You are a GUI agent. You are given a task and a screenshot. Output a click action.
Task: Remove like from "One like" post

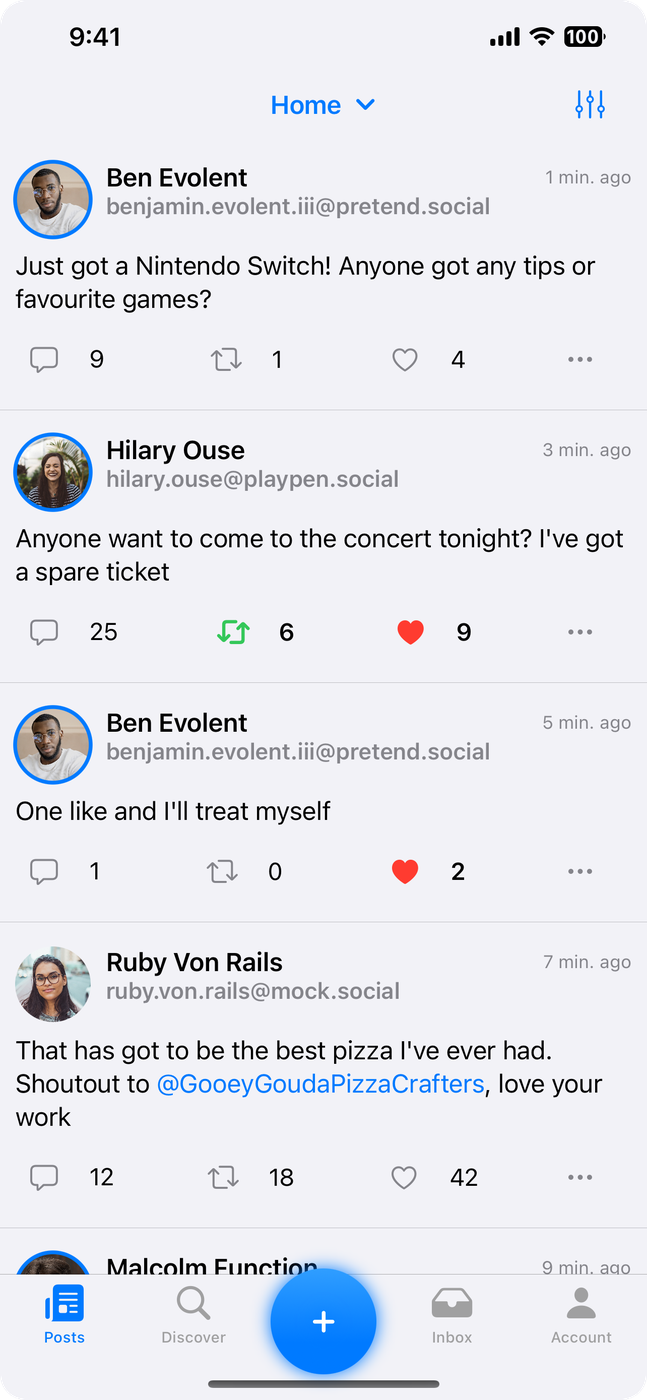click(x=404, y=872)
